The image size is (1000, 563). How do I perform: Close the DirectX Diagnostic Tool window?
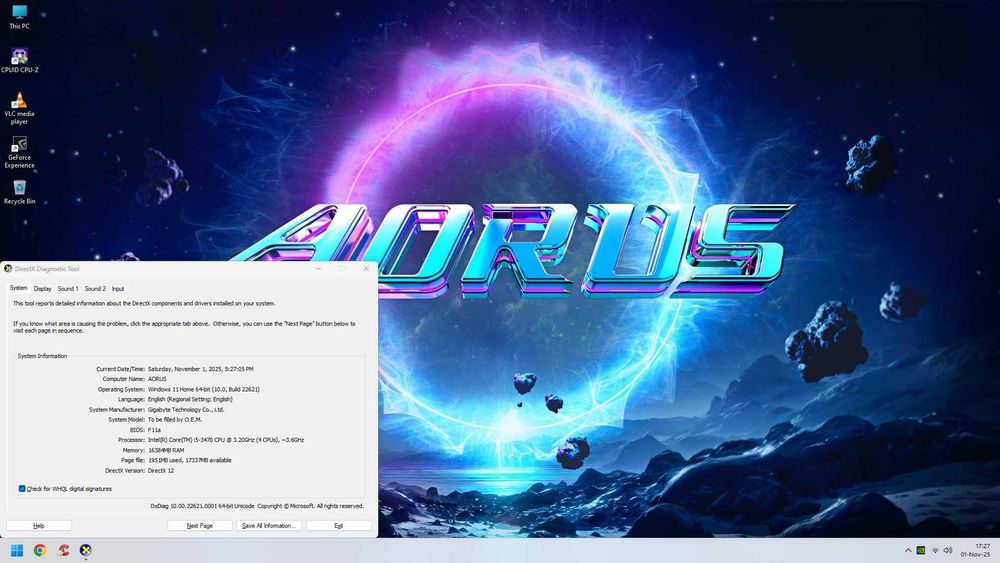click(x=366, y=268)
